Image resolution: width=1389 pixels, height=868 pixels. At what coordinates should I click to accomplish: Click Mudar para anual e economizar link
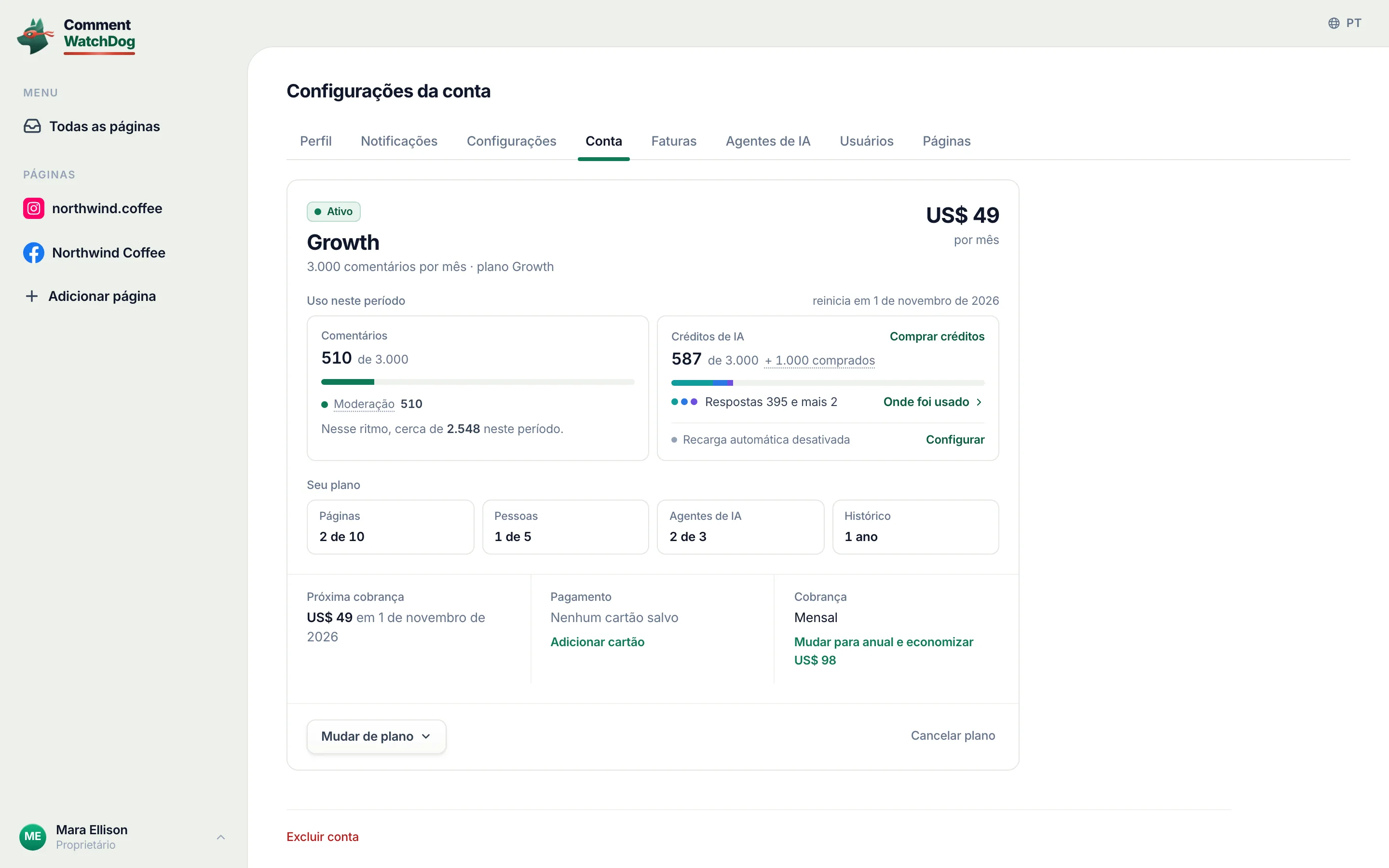coord(884,651)
